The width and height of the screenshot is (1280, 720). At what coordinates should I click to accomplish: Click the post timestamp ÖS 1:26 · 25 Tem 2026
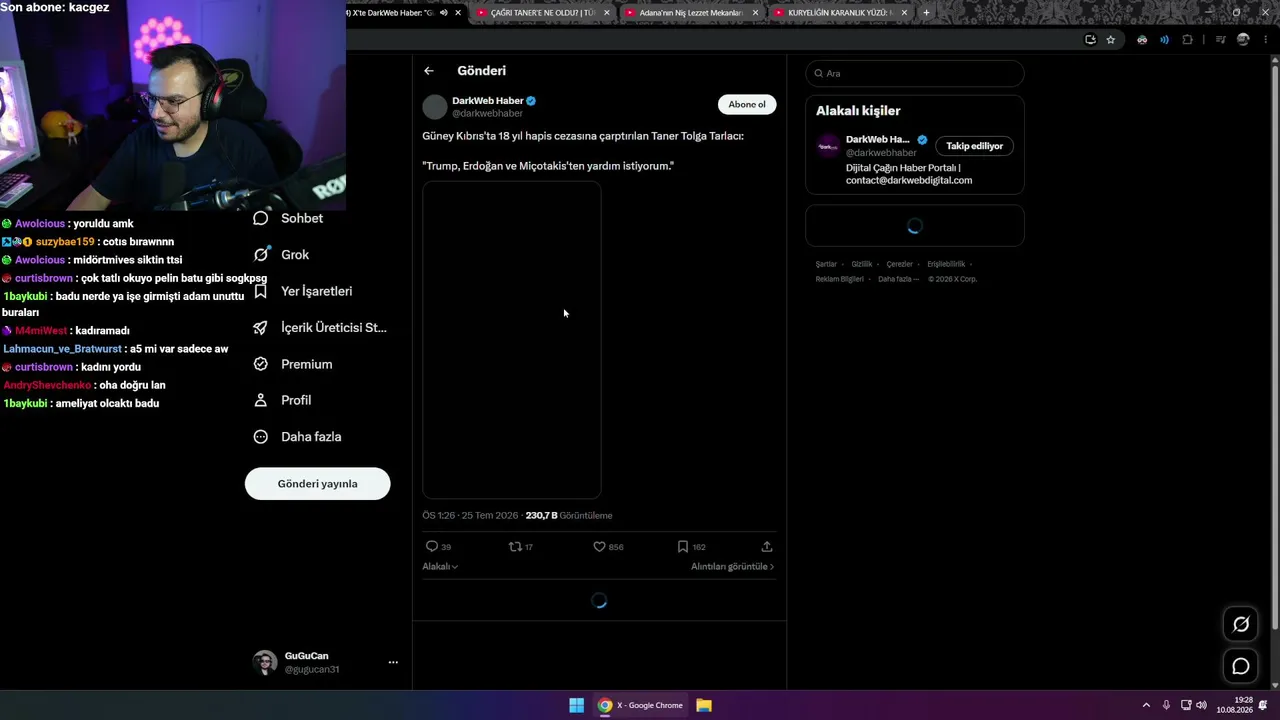coord(470,516)
